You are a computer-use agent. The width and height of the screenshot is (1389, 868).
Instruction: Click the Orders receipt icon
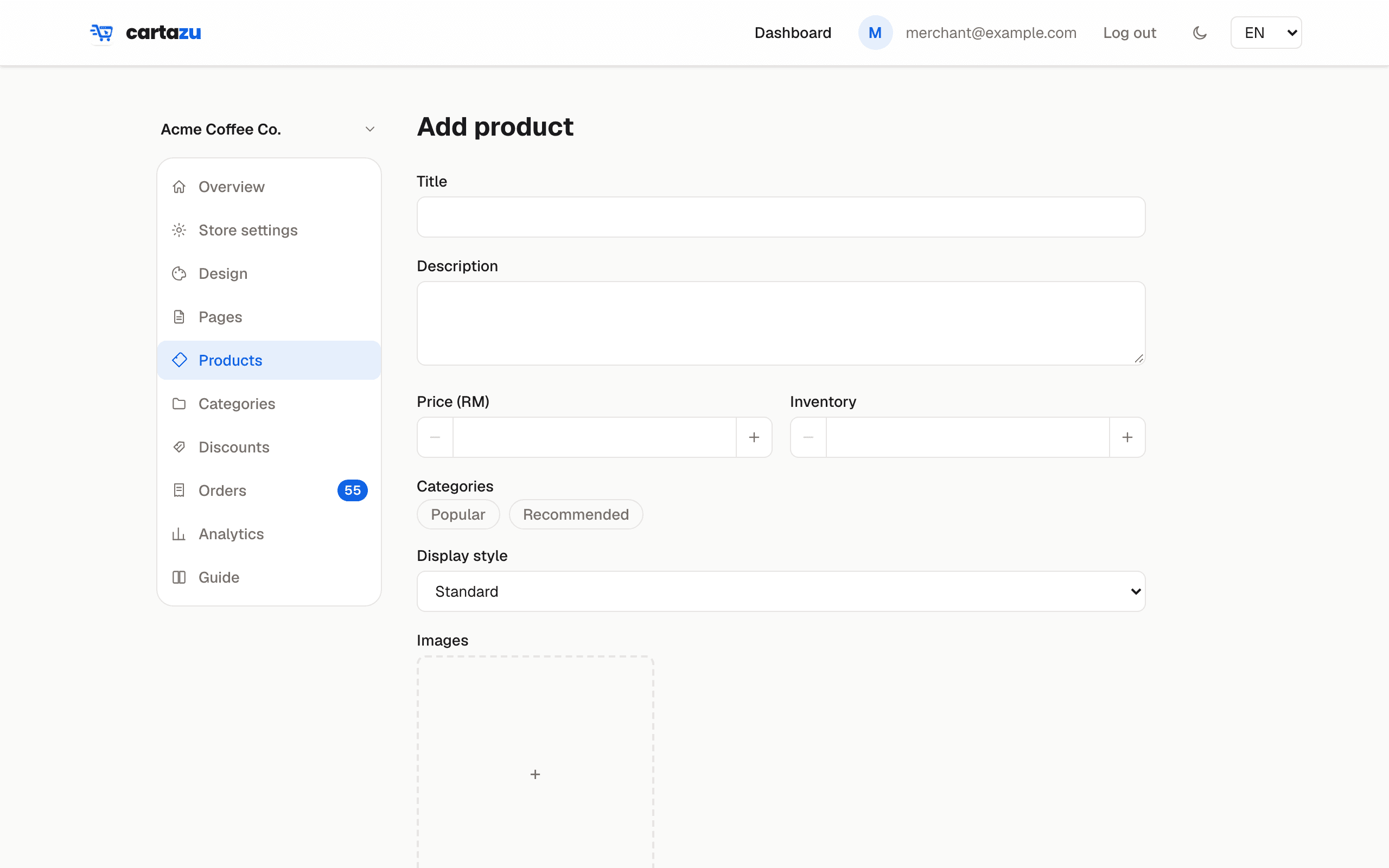point(179,490)
